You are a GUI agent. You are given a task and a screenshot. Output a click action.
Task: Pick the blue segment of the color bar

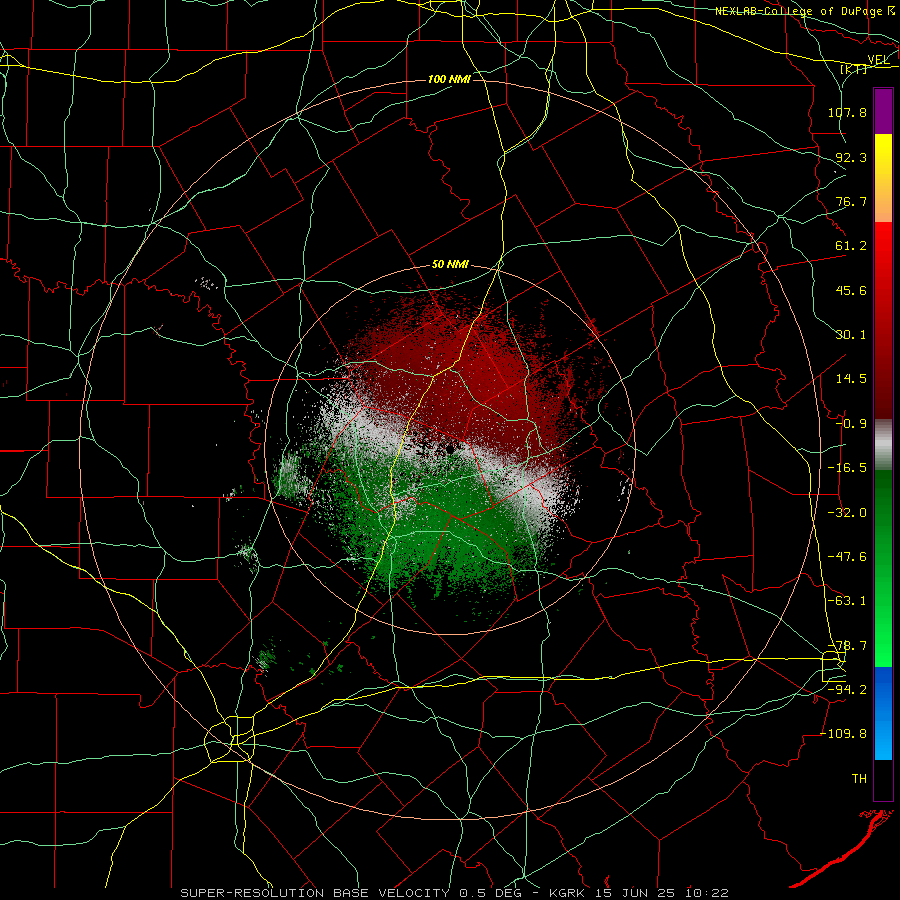click(x=883, y=713)
